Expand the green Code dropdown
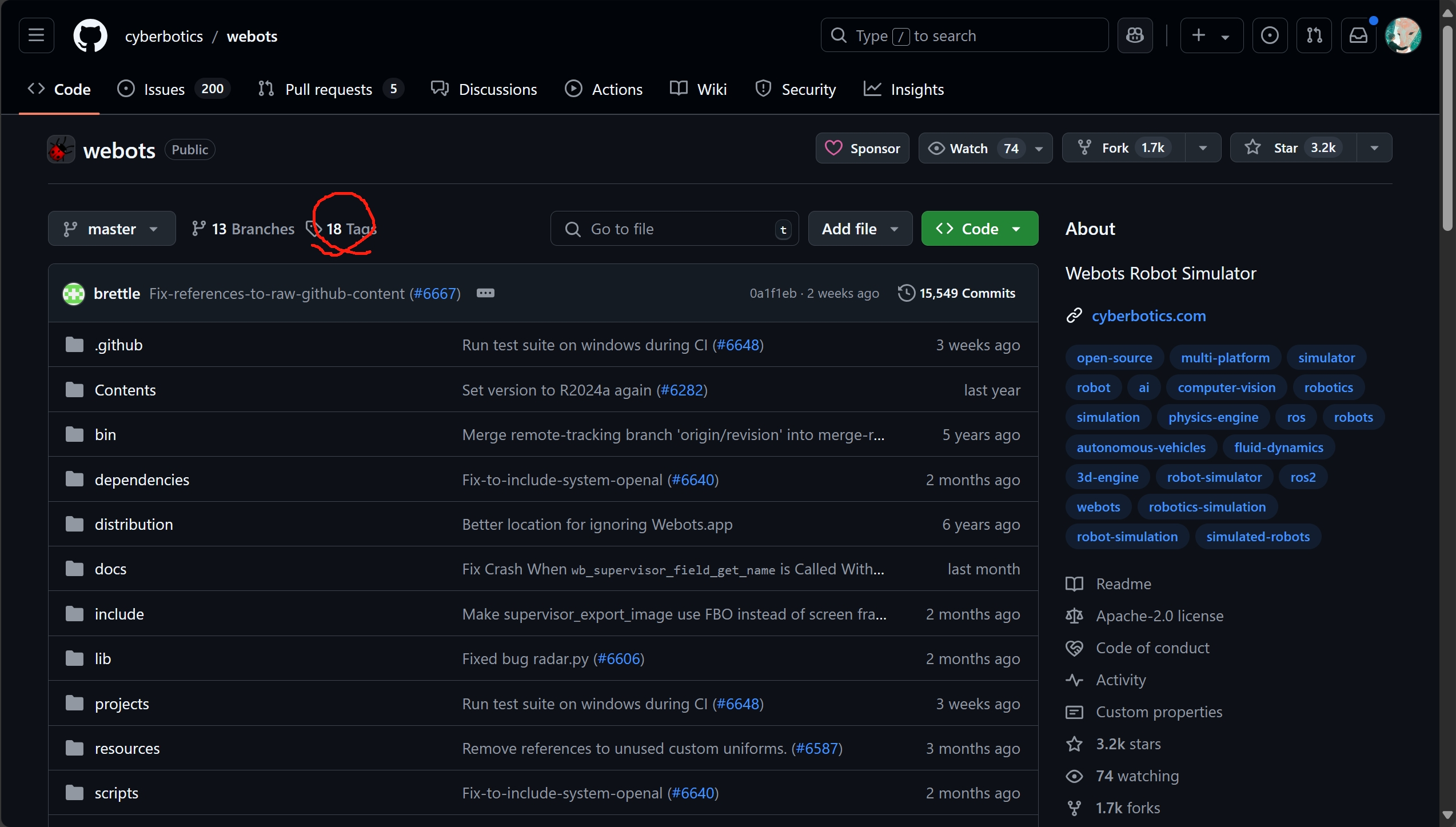The width and height of the screenshot is (1456, 827). coord(979,229)
